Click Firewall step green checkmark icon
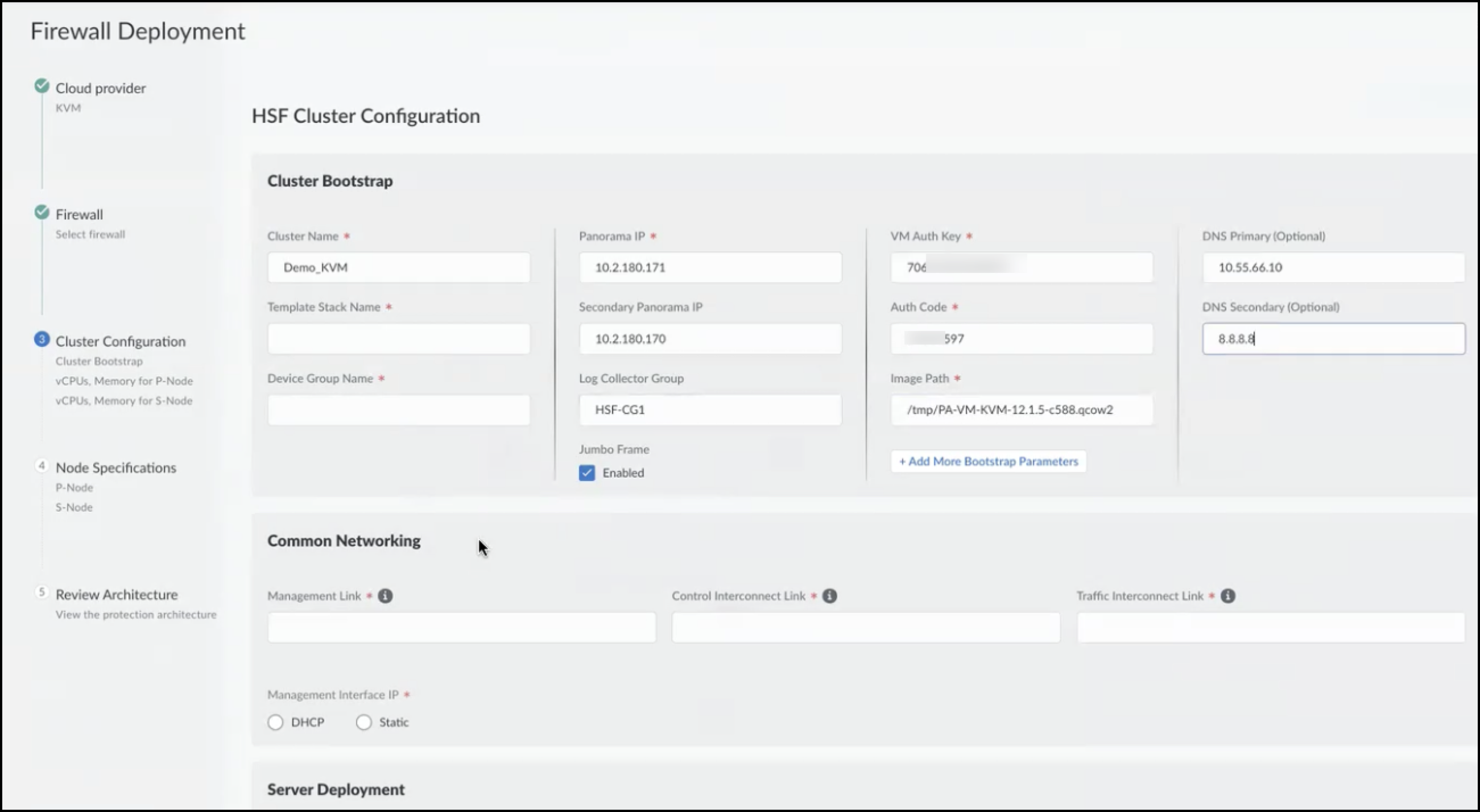This screenshot has height=812, width=1480. (42, 213)
